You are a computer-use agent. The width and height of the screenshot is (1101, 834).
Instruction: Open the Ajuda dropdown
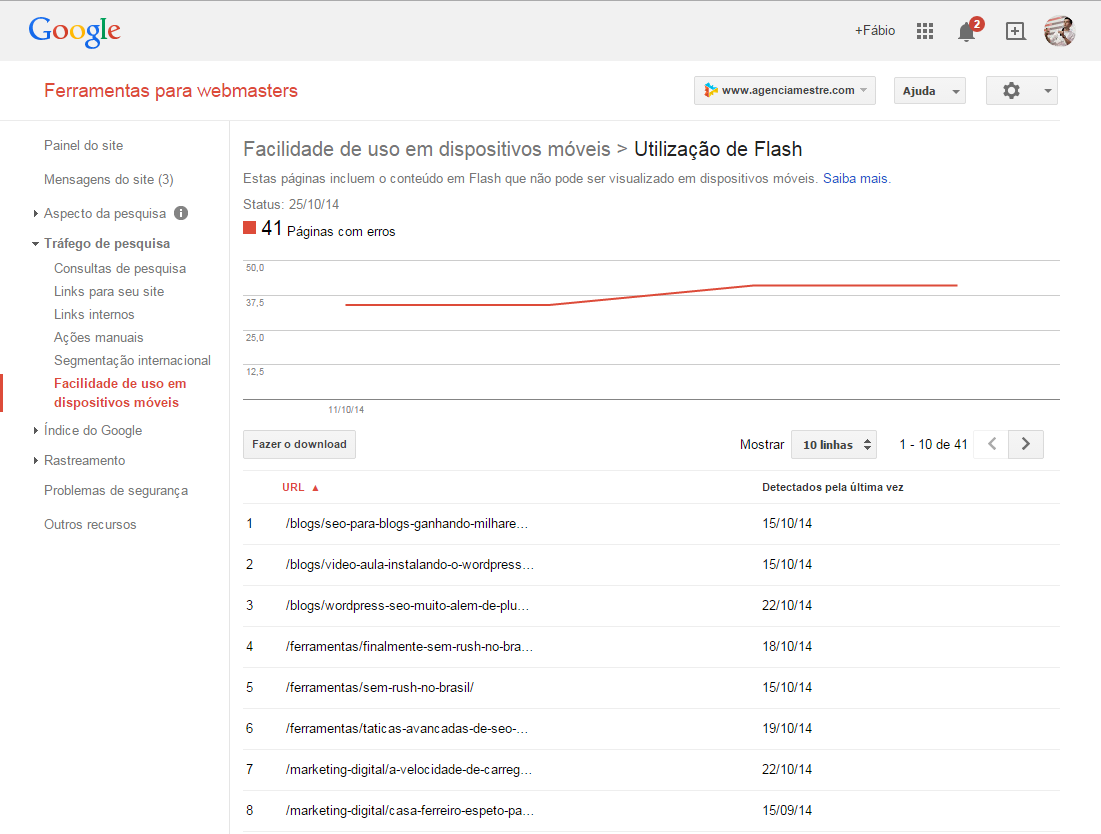pos(929,91)
